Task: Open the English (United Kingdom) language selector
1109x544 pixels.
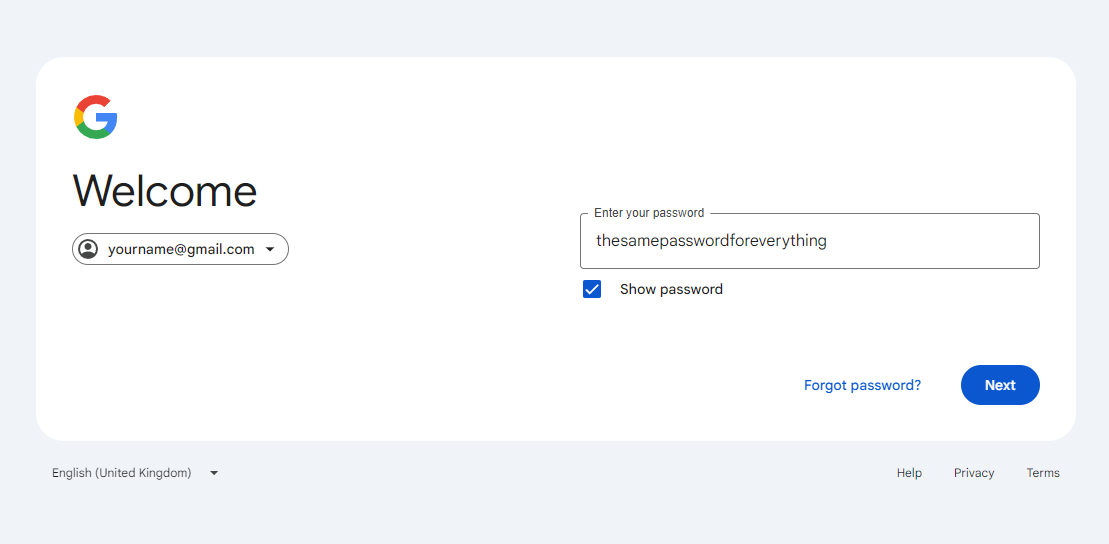Action: [122, 473]
